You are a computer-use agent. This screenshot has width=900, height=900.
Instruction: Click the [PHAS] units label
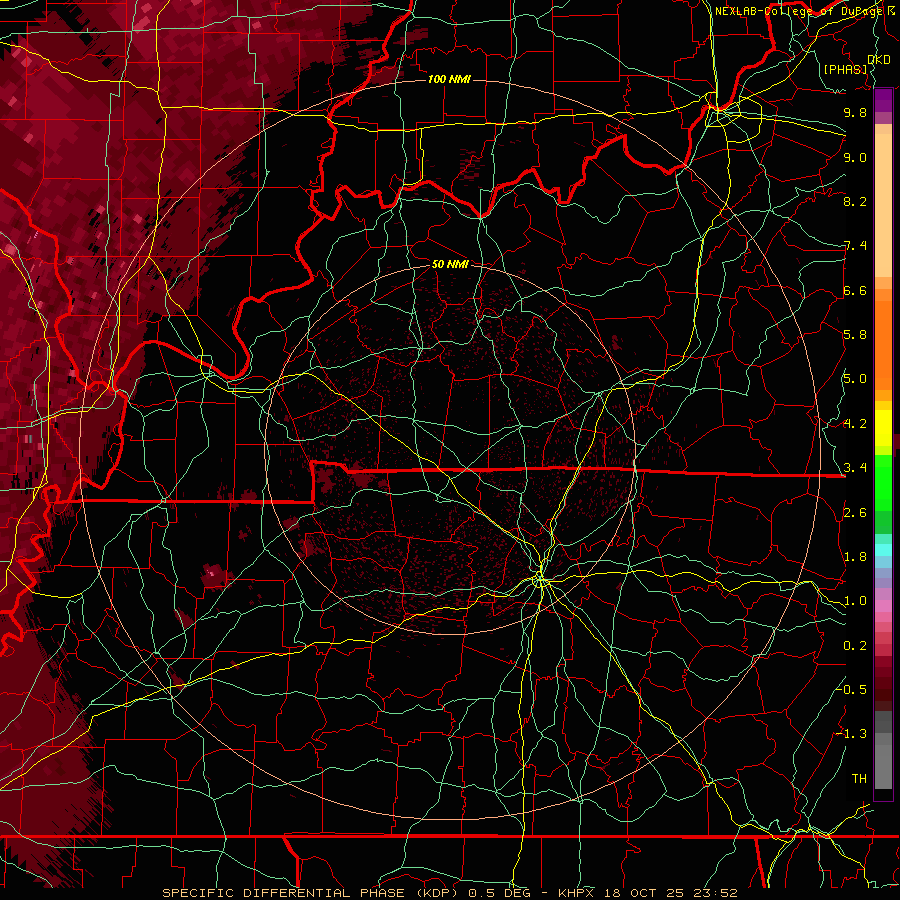(x=845, y=69)
